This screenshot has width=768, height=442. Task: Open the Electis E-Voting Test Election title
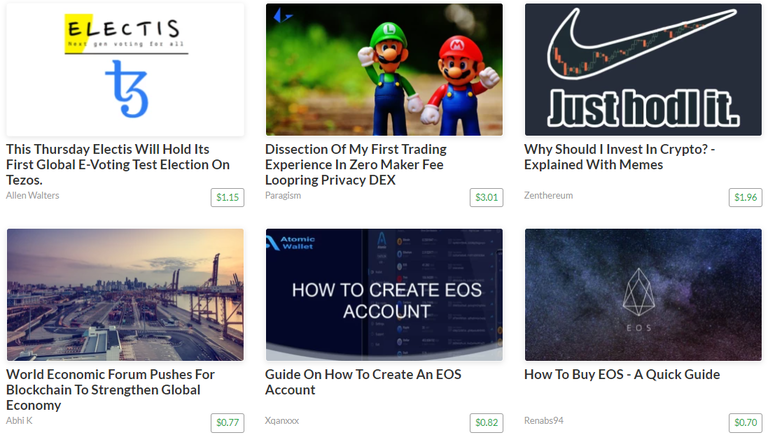coord(118,165)
